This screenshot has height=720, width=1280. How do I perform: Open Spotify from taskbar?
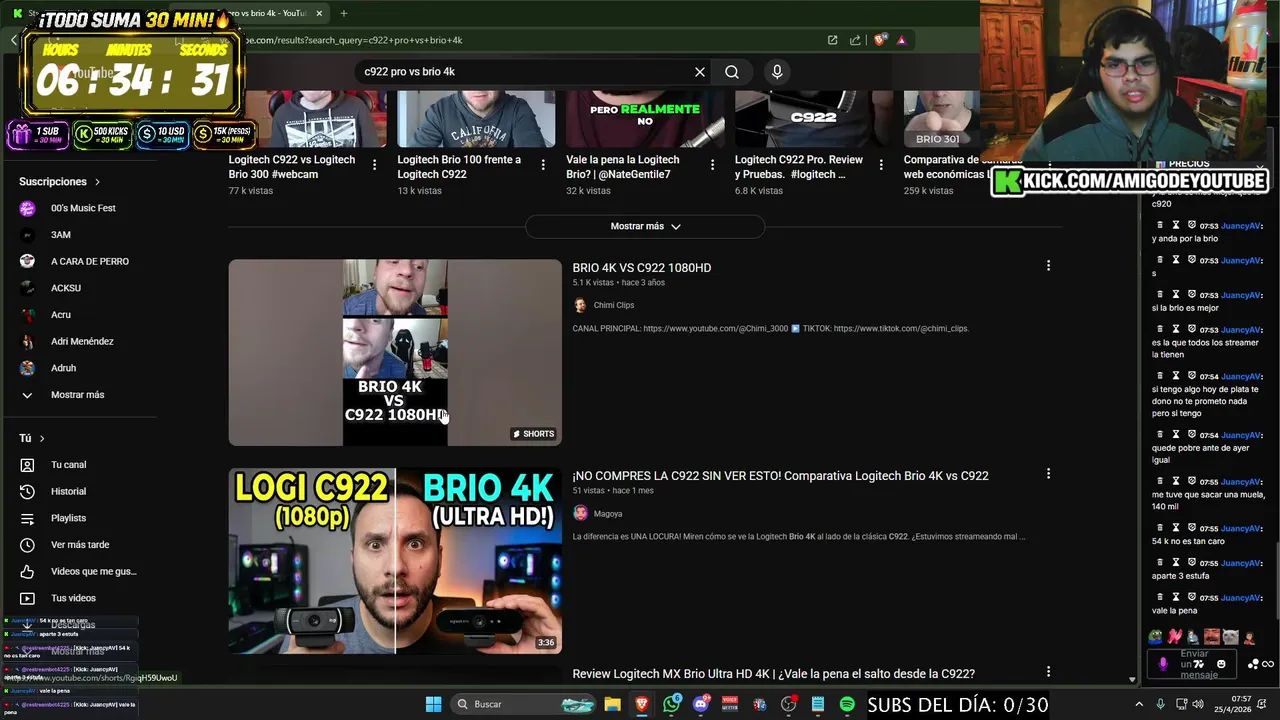click(x=847, y=704)
